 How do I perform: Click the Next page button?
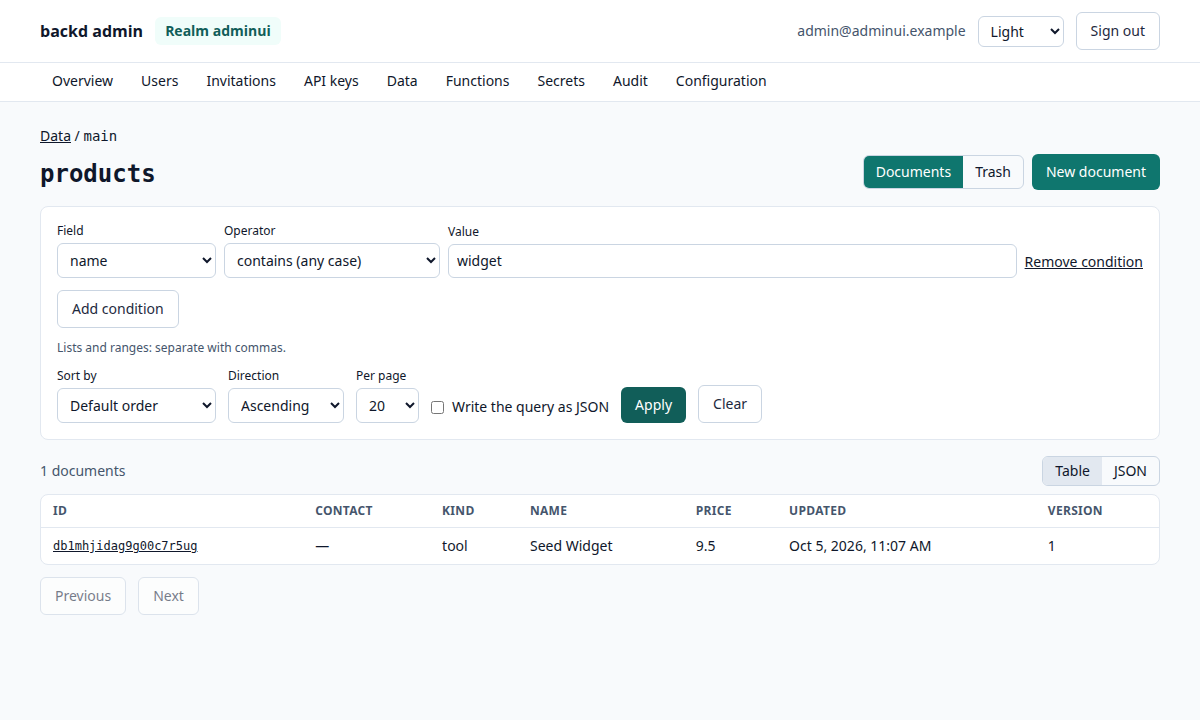[x=168, y=596]
